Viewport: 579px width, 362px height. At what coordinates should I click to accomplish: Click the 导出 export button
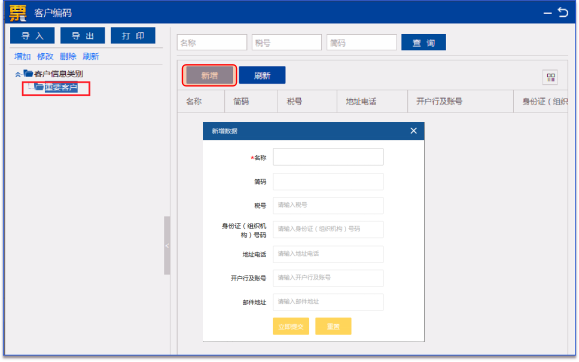[83, 35]
